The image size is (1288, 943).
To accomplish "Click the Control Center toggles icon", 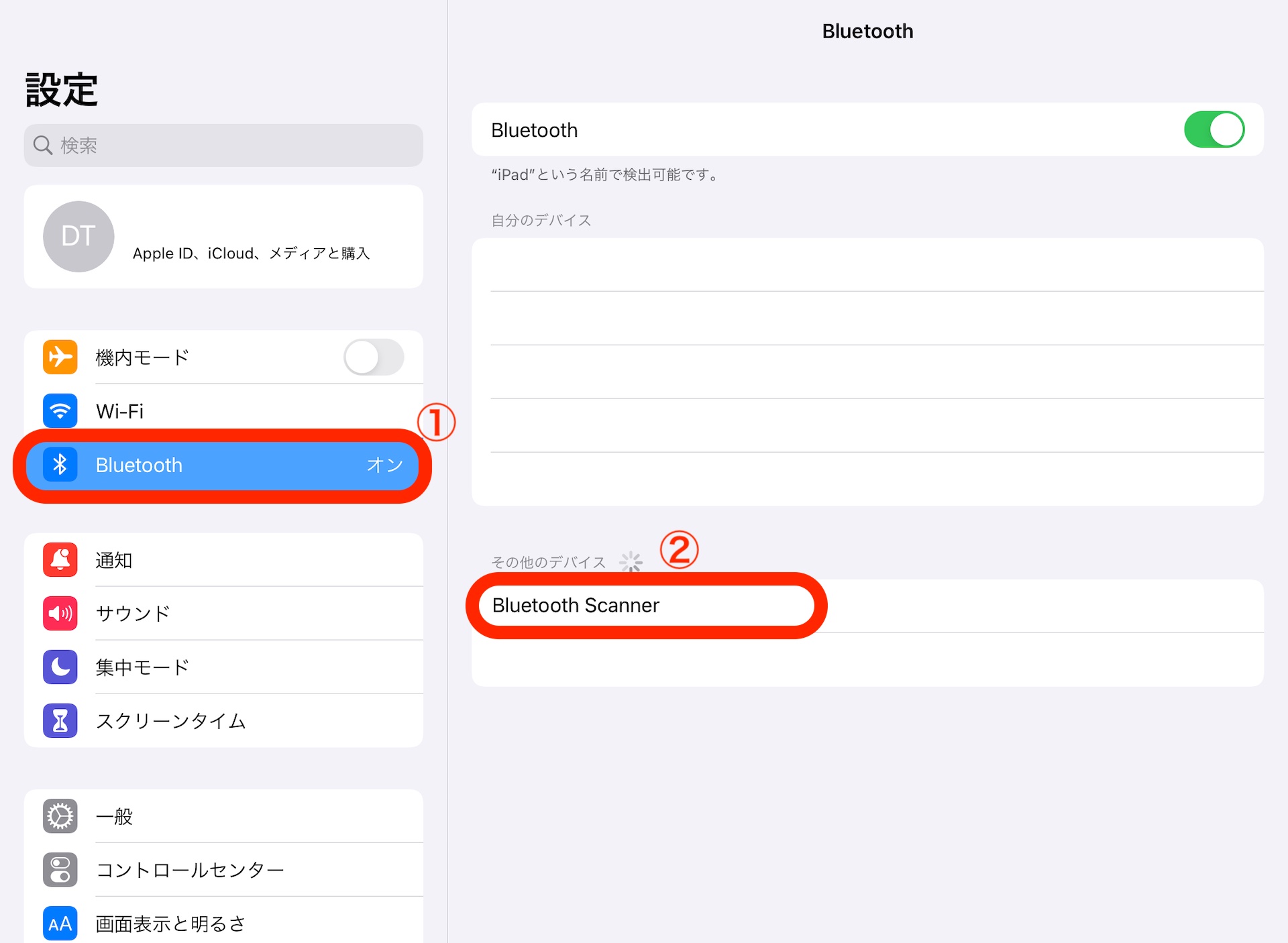I will 60,870.
